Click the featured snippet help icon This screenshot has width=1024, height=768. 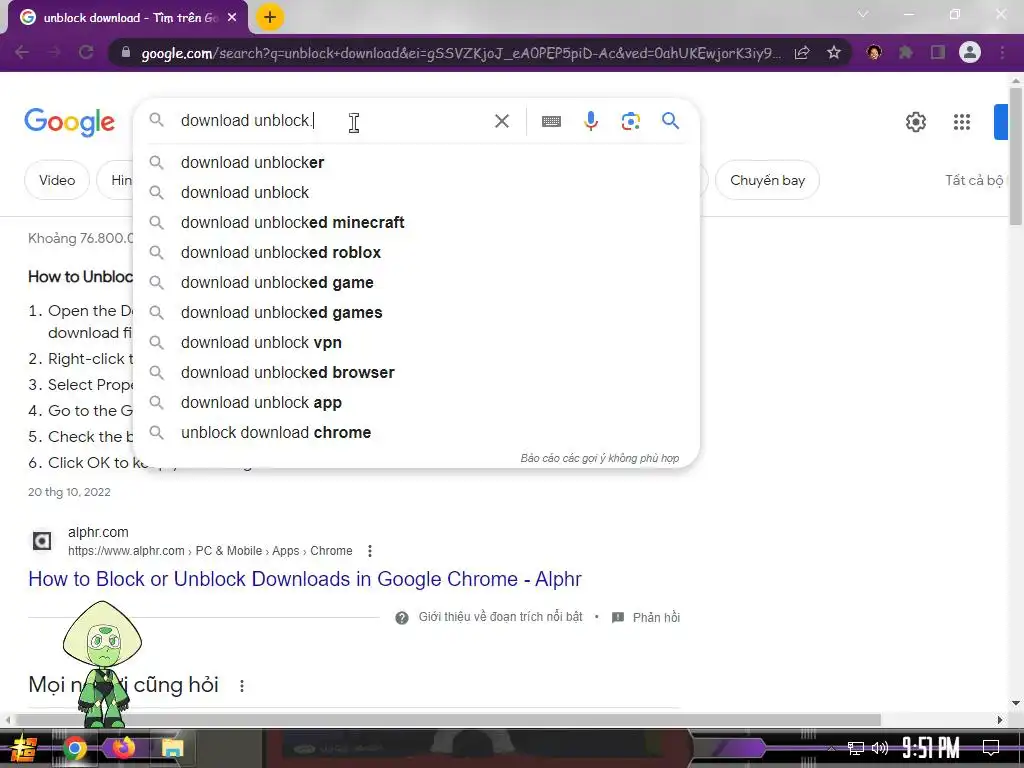pos(402,618)
